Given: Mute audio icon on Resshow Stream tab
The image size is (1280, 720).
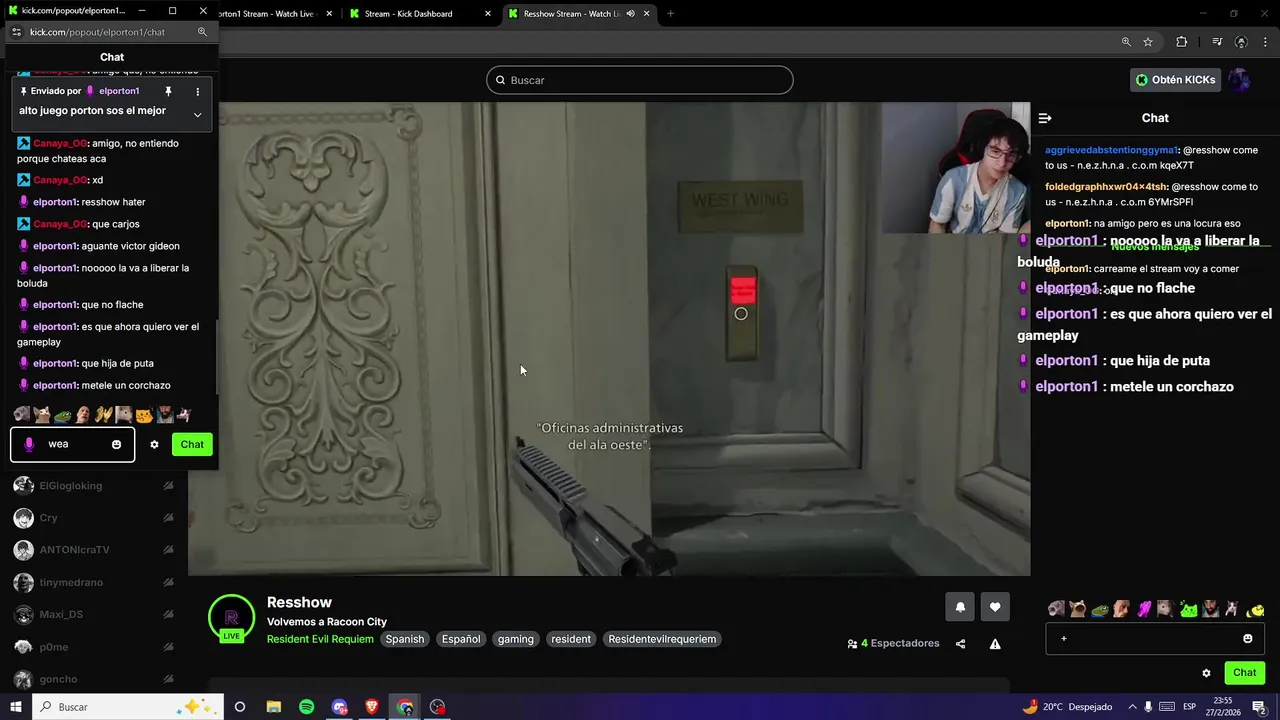Looking at the screenshot, I should point(630,14).
